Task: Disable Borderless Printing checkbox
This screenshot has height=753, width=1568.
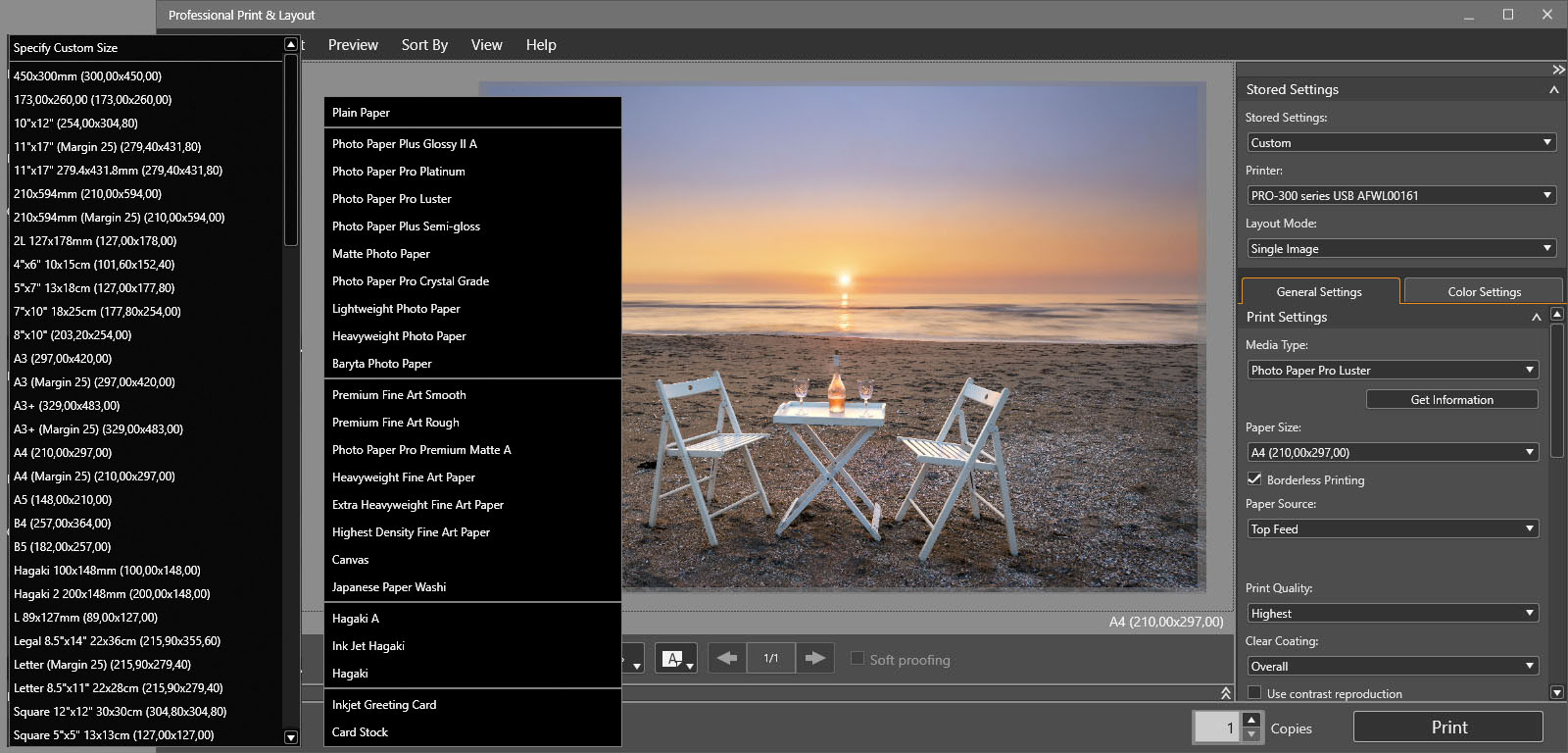Action: click(x=1254, y=479)
